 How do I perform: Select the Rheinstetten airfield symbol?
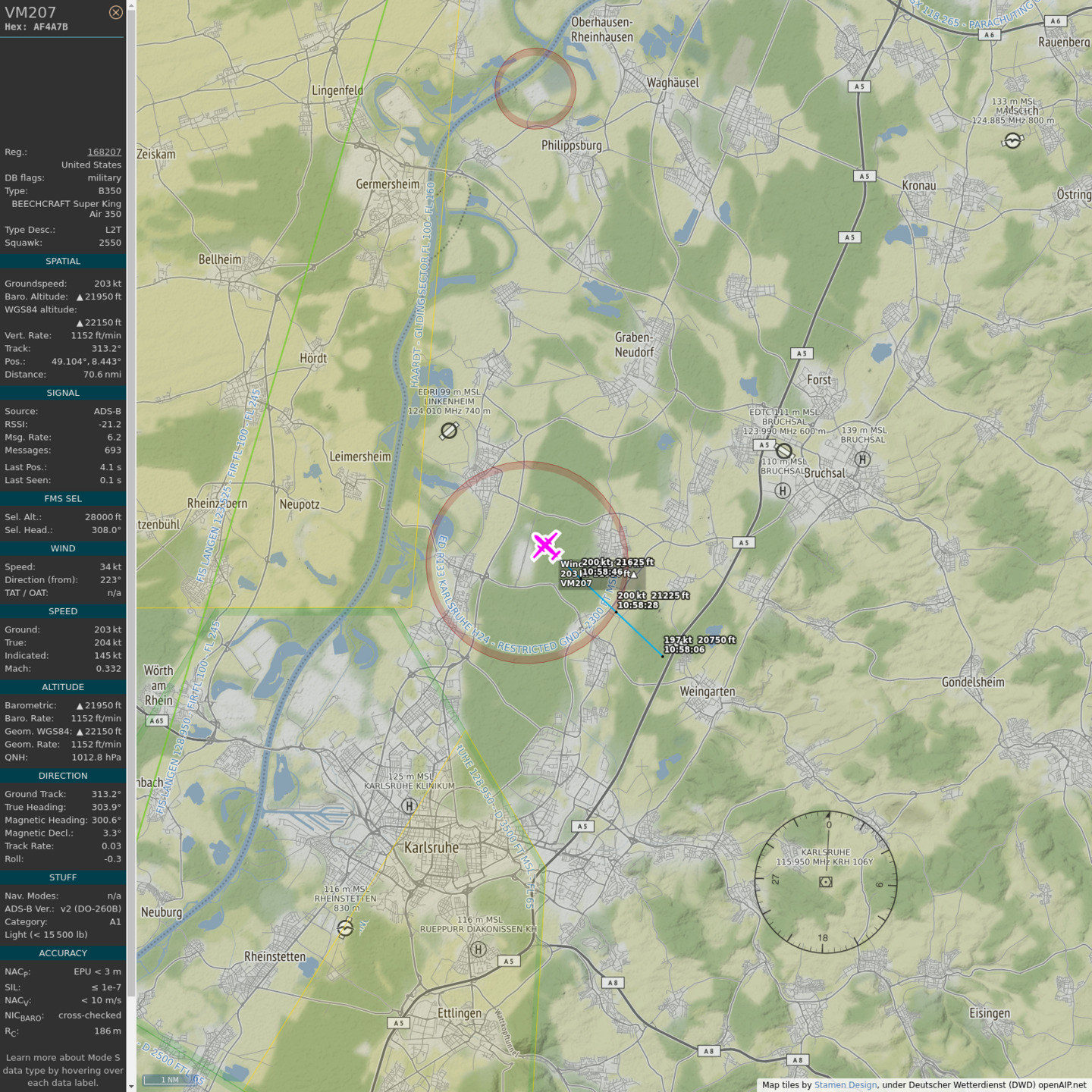(x=345, y=927)
